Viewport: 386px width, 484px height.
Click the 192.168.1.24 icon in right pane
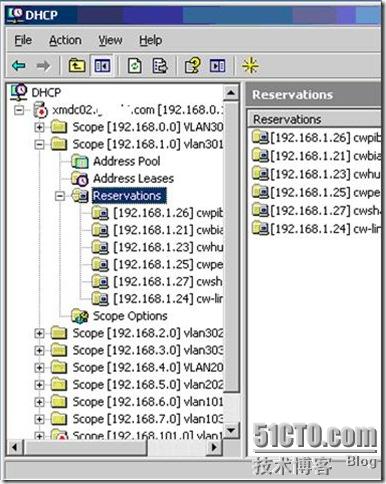pos(260,229)
